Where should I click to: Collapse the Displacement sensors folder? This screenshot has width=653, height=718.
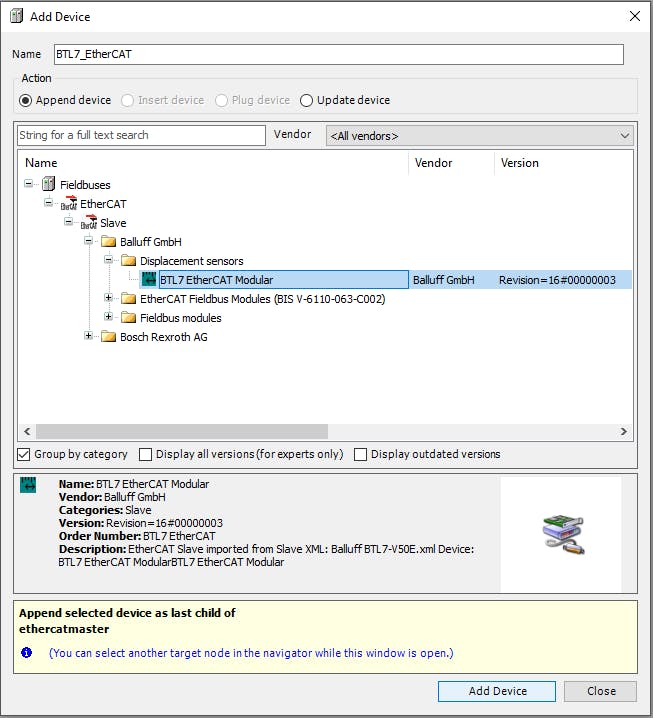109,260
